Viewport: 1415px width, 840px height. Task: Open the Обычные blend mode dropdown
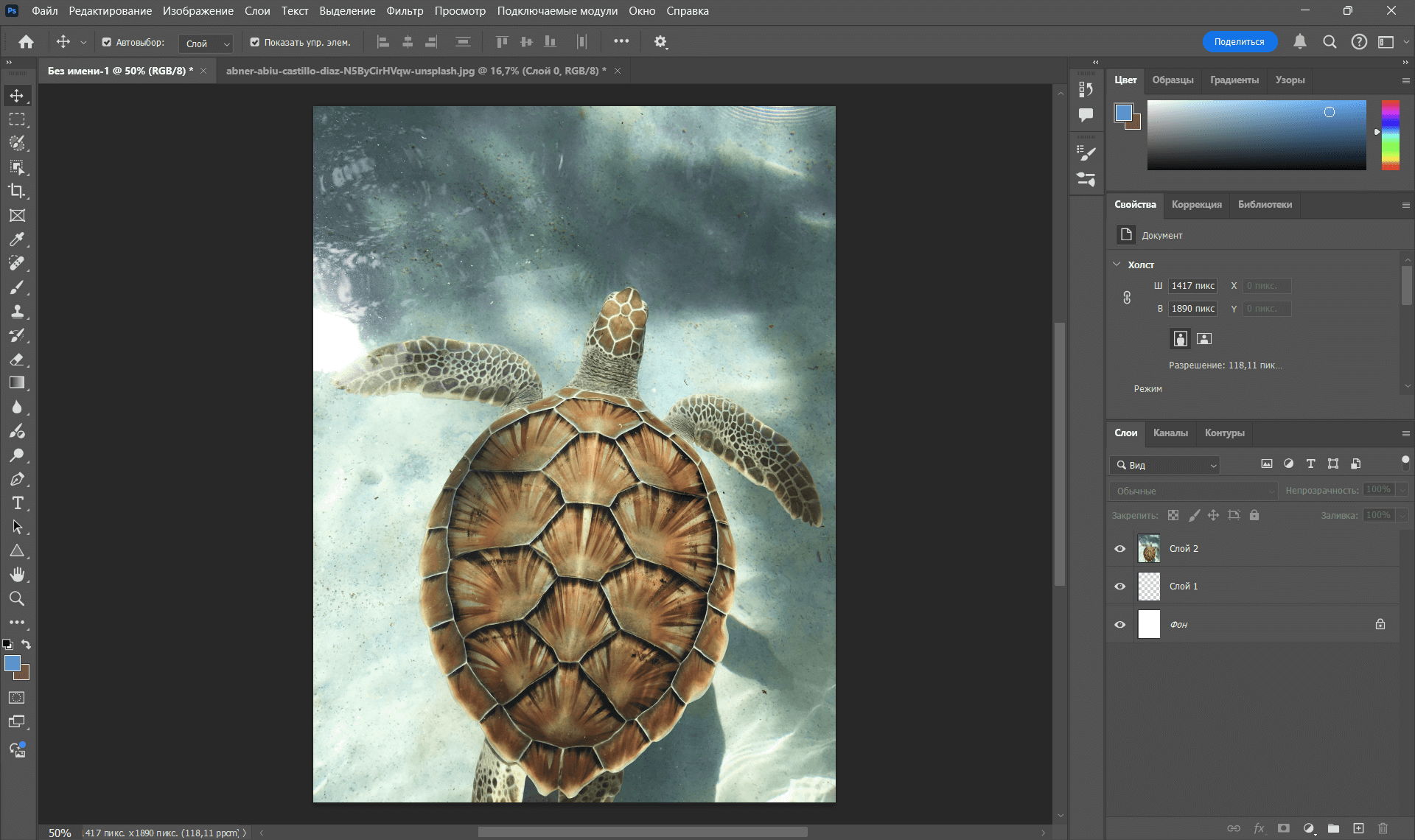(1194, 491)
